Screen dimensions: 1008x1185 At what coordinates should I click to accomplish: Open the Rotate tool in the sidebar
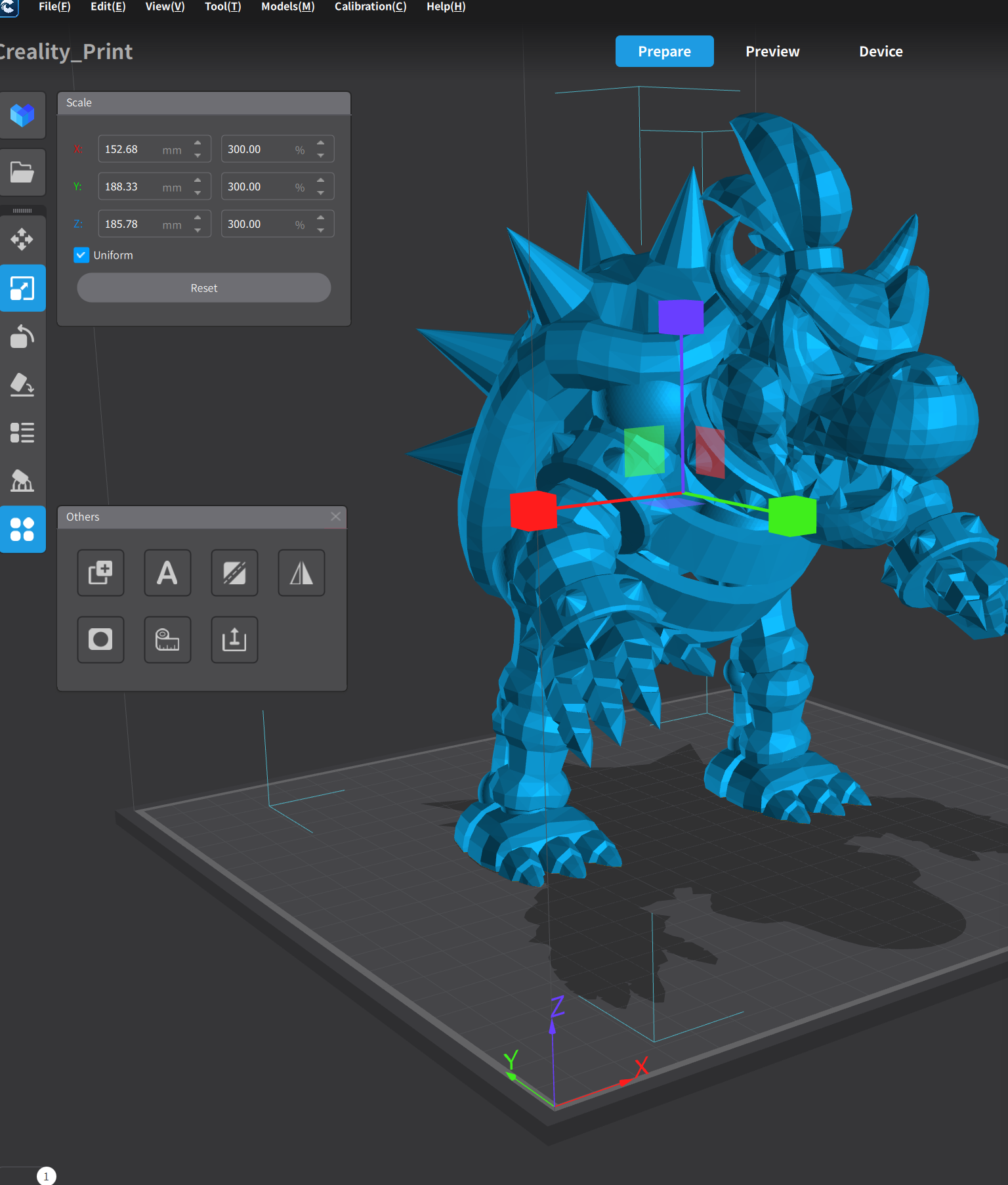pyautogui.click(x=22, y=336)
